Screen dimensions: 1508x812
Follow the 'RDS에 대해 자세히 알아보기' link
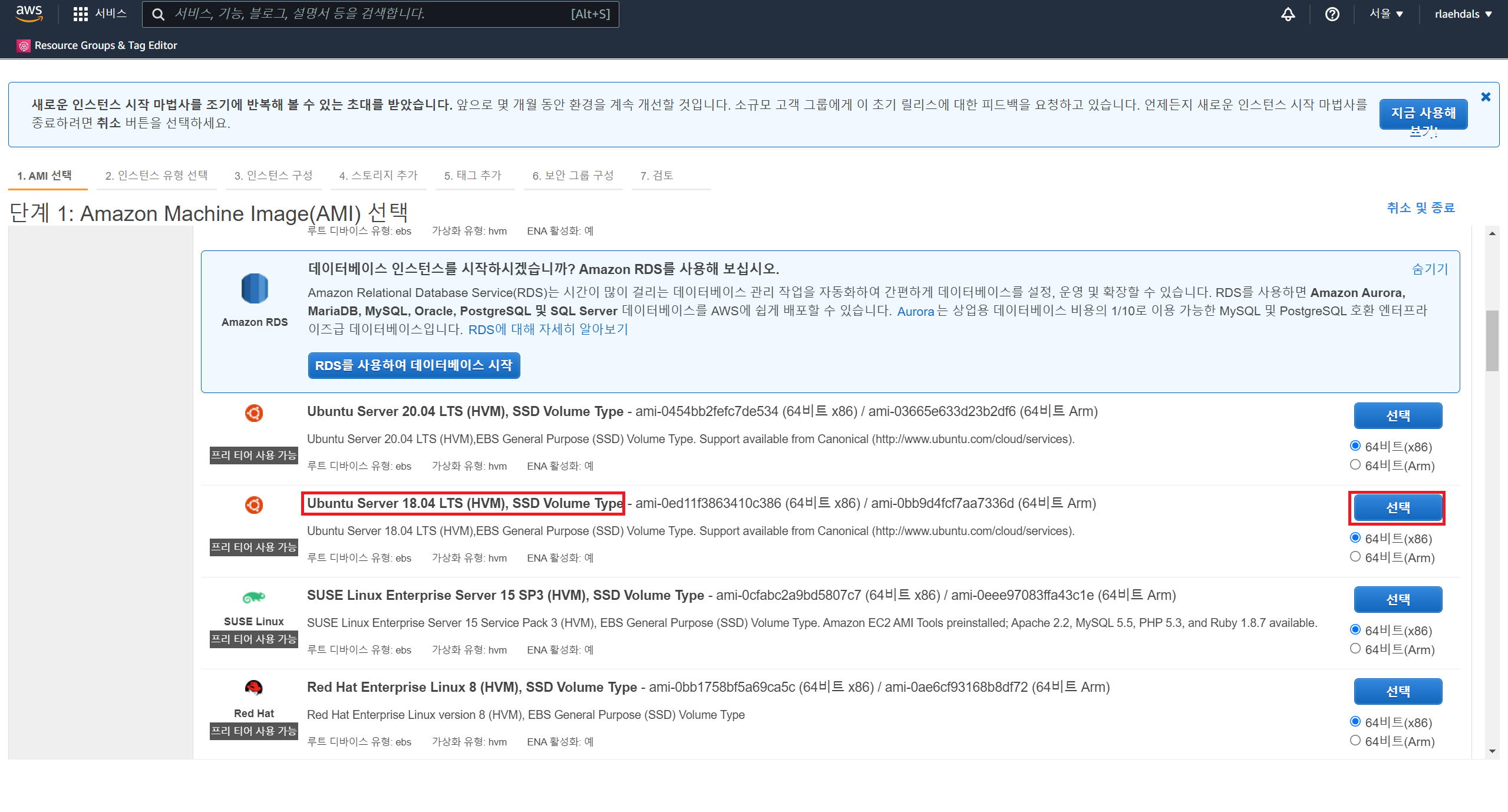(548, 329)
